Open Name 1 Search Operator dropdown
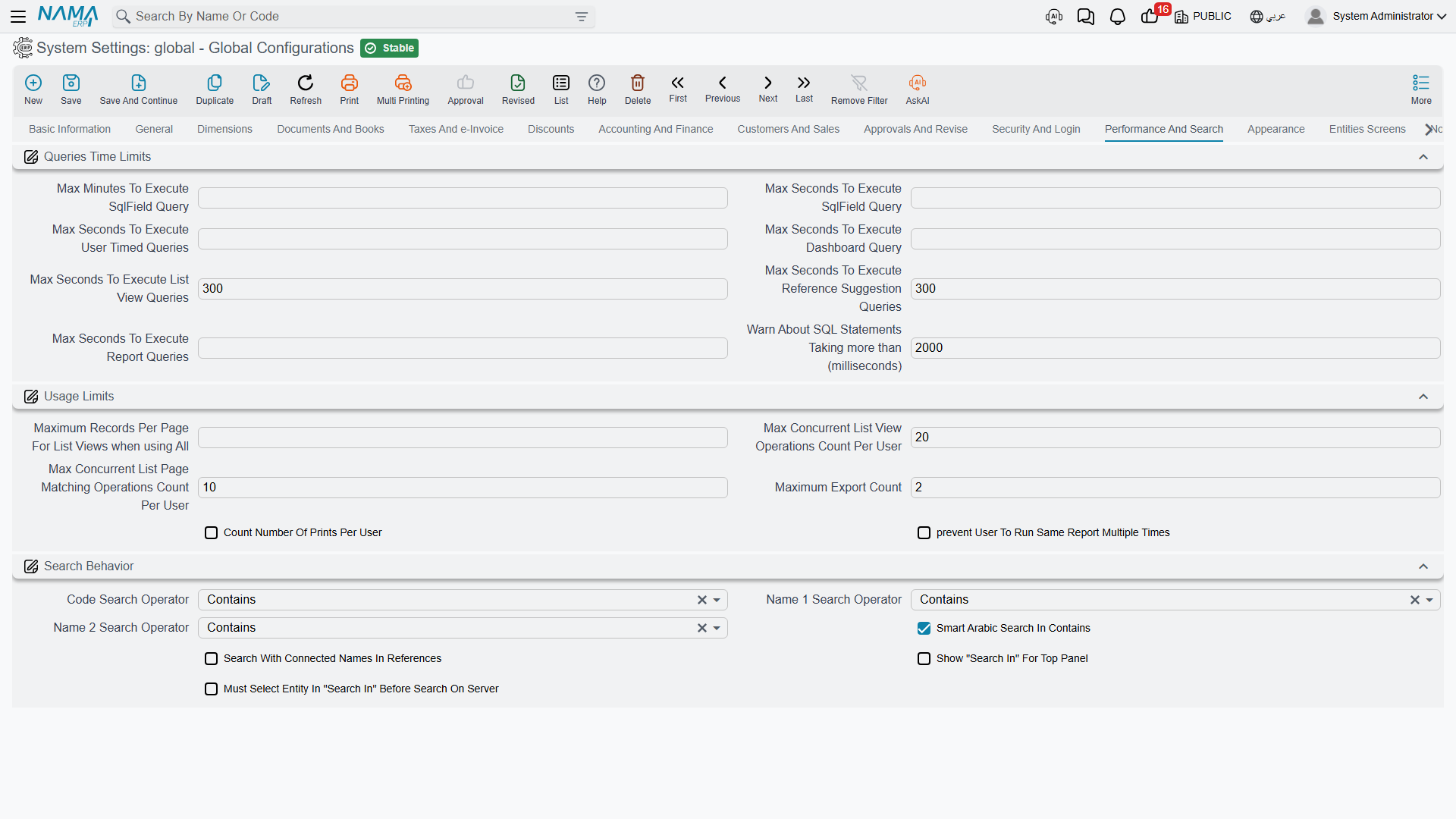Viewport: 1456px width, 819px height. (1429, 600)
